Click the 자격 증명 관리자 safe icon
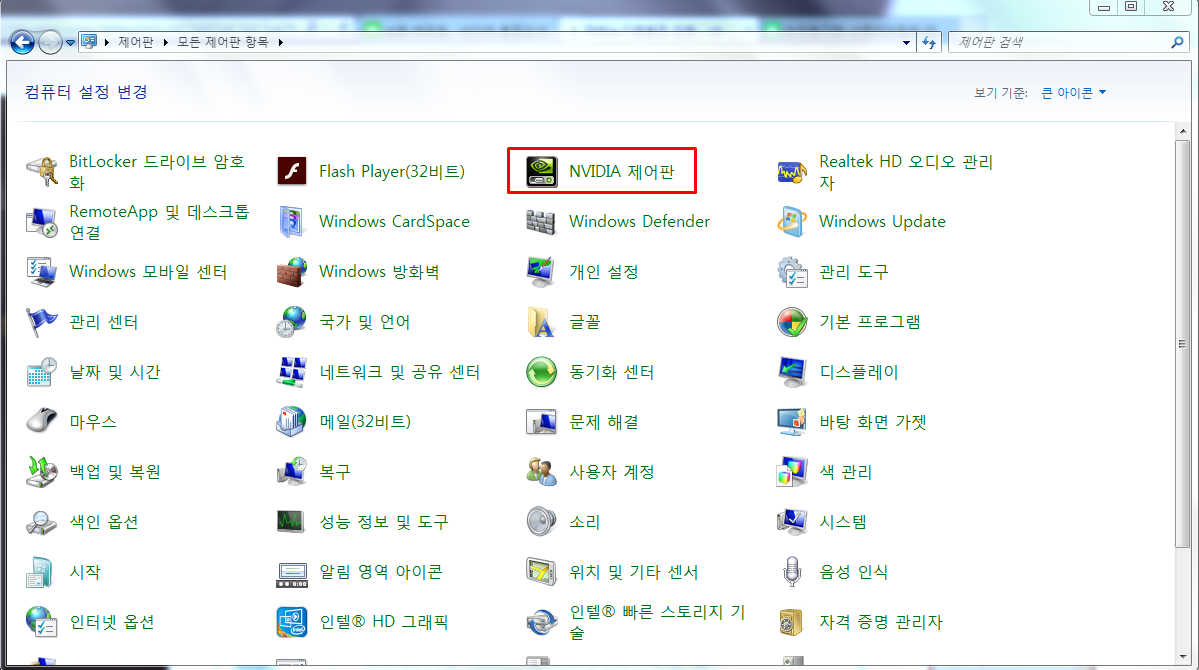 point(791,622)
